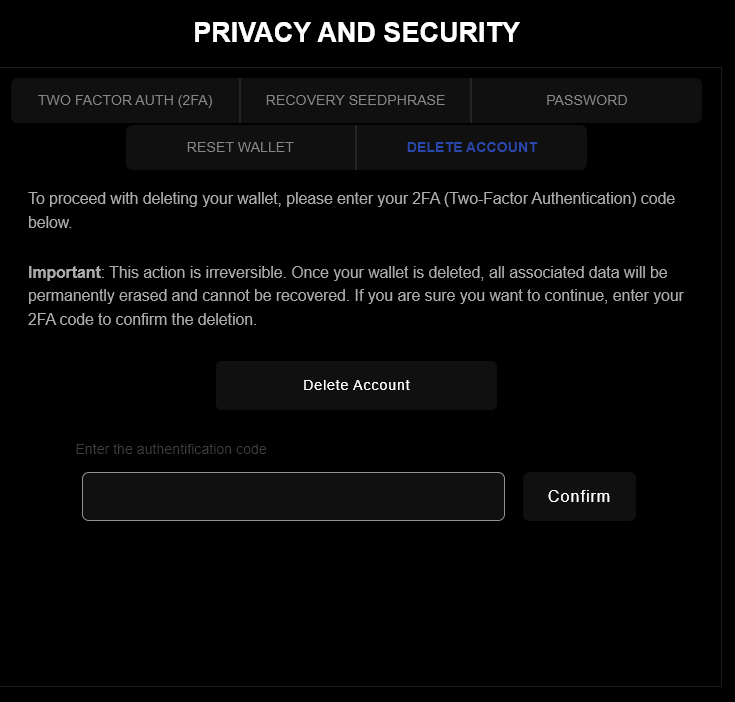
Task: Click the word "SECURITY" in the title
Action: [443, 32]
